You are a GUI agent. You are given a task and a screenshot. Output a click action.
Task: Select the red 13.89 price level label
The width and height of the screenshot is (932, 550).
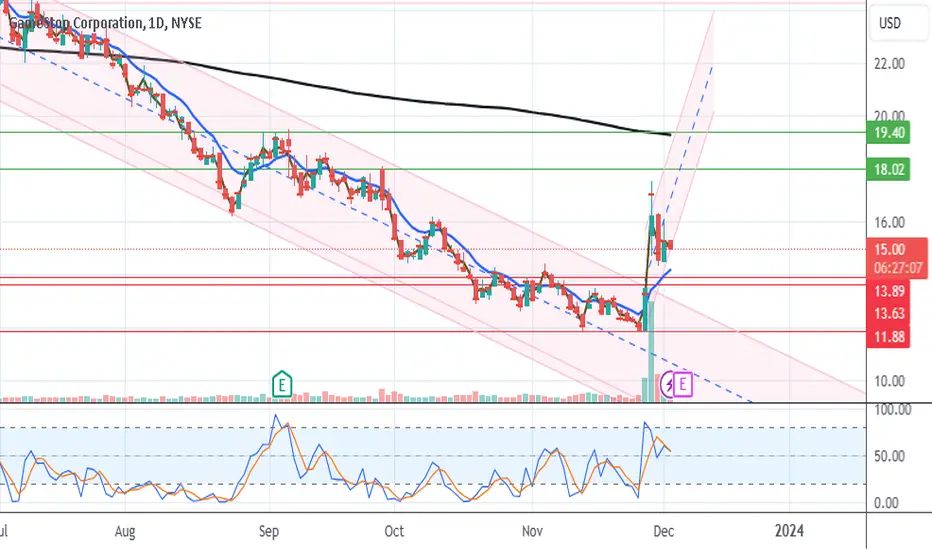click(x=889, y=291)
